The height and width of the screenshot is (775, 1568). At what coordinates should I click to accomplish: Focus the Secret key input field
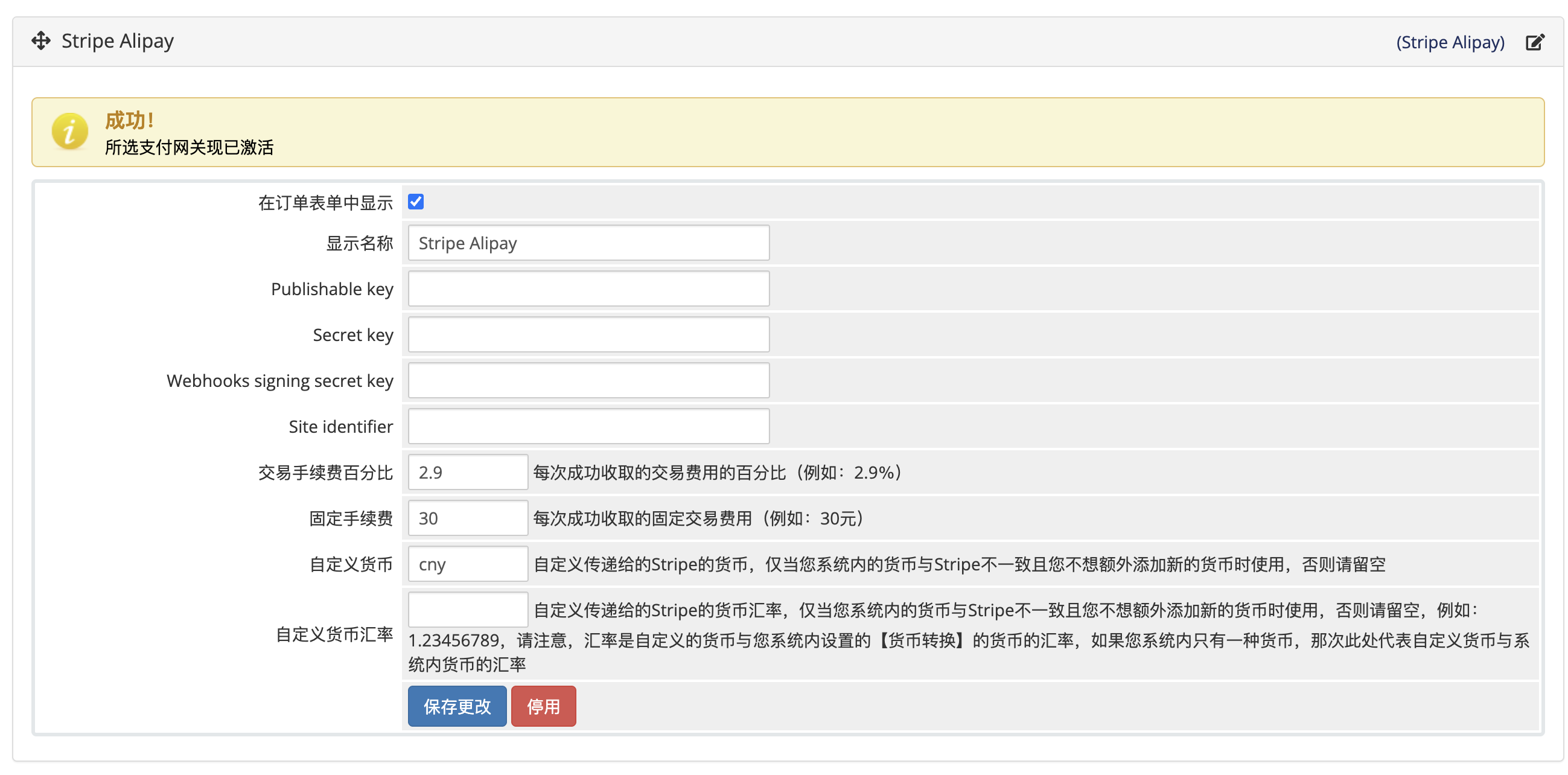click(x=588, y=334)
